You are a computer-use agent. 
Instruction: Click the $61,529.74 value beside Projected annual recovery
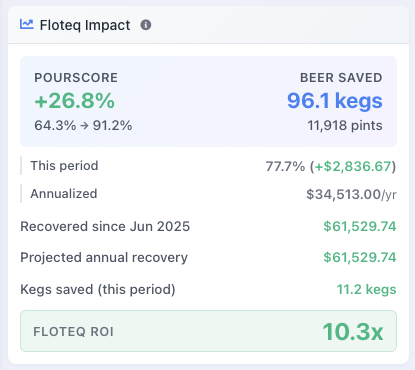360,257
